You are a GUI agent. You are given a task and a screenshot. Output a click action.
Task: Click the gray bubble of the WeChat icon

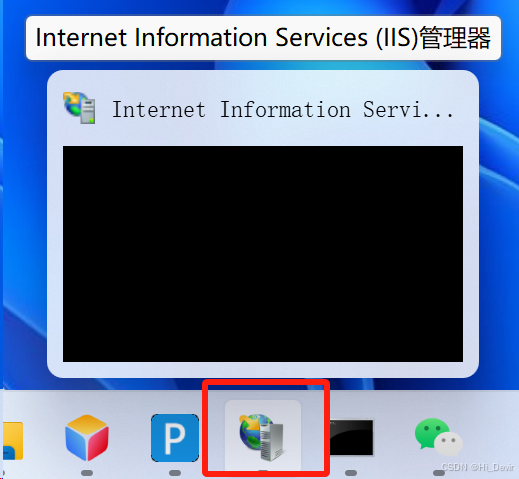coord(448,444)
